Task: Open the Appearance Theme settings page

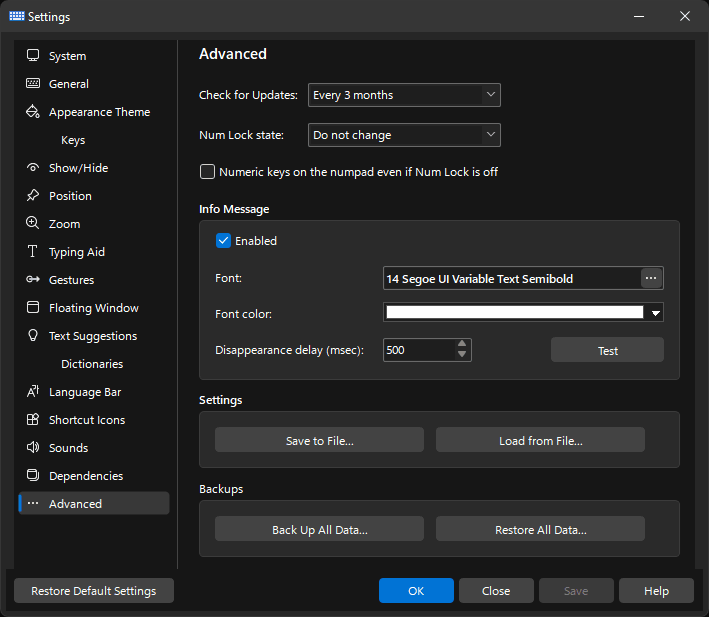Action: [94, 112]
